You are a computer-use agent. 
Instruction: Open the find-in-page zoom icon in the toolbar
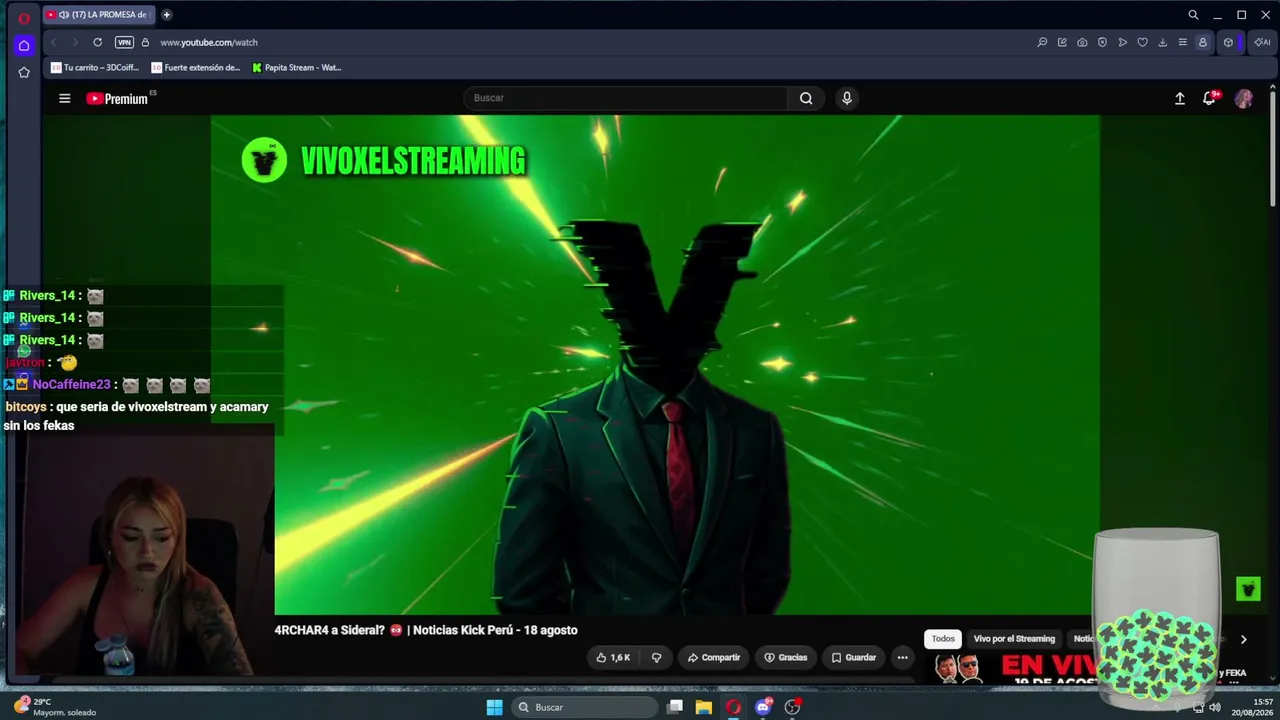tap(1042, 42)
